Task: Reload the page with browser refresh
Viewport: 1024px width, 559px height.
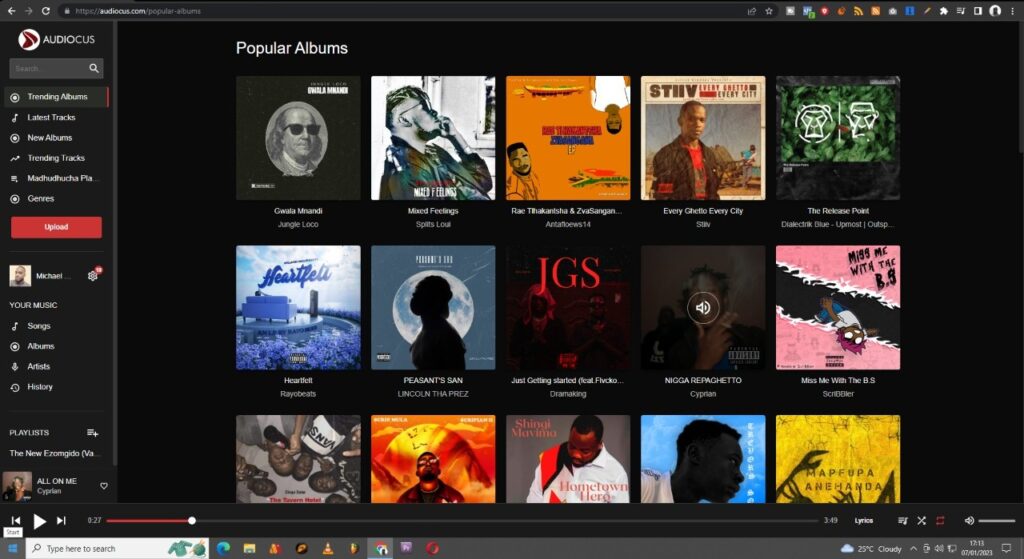Action: [45, 11]
